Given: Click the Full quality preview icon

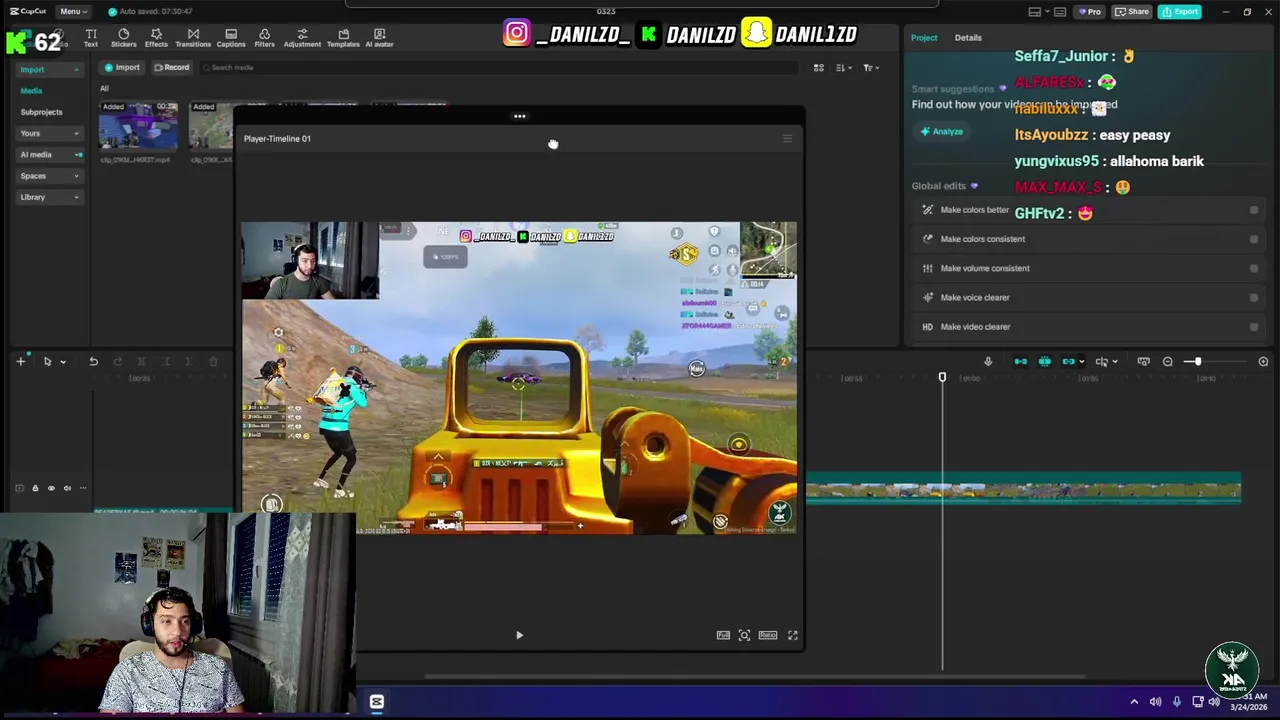Looking at the screenshot, I should tap(723, 635).
